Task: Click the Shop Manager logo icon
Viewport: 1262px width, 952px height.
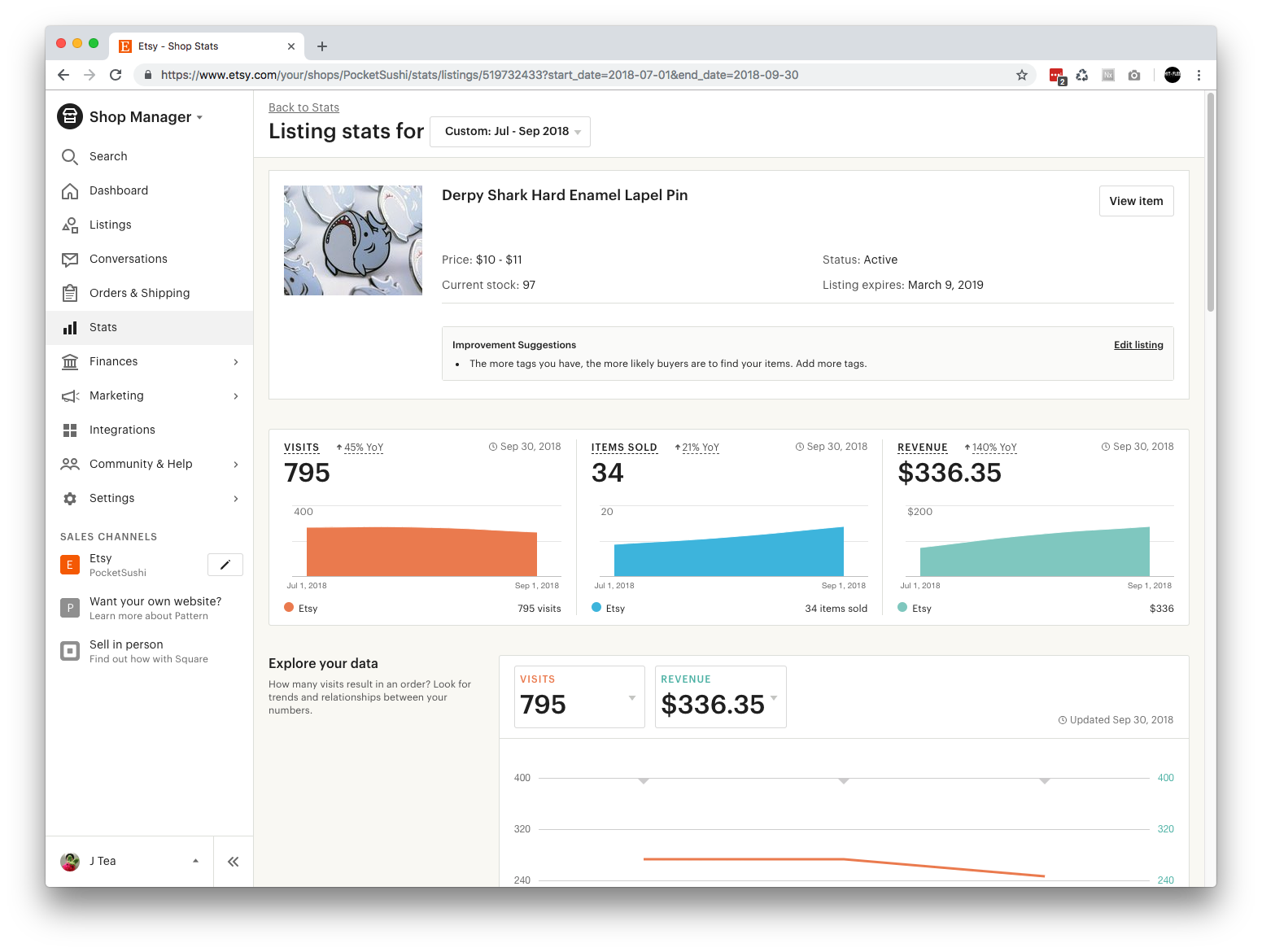Action: coord(70,116)
